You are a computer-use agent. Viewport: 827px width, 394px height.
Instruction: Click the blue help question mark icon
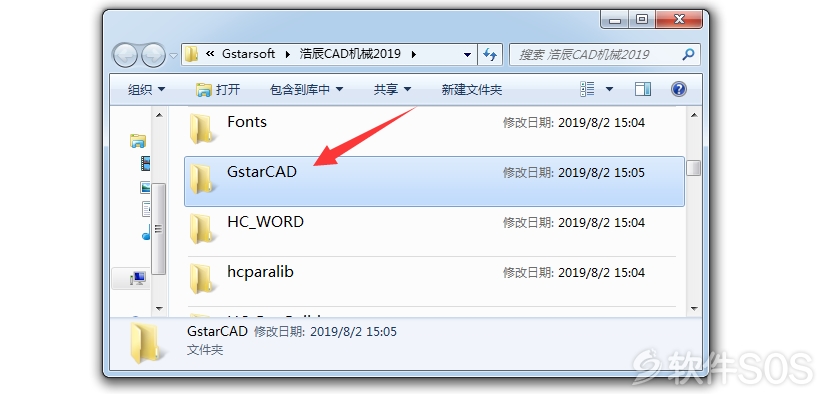[679, 89]
